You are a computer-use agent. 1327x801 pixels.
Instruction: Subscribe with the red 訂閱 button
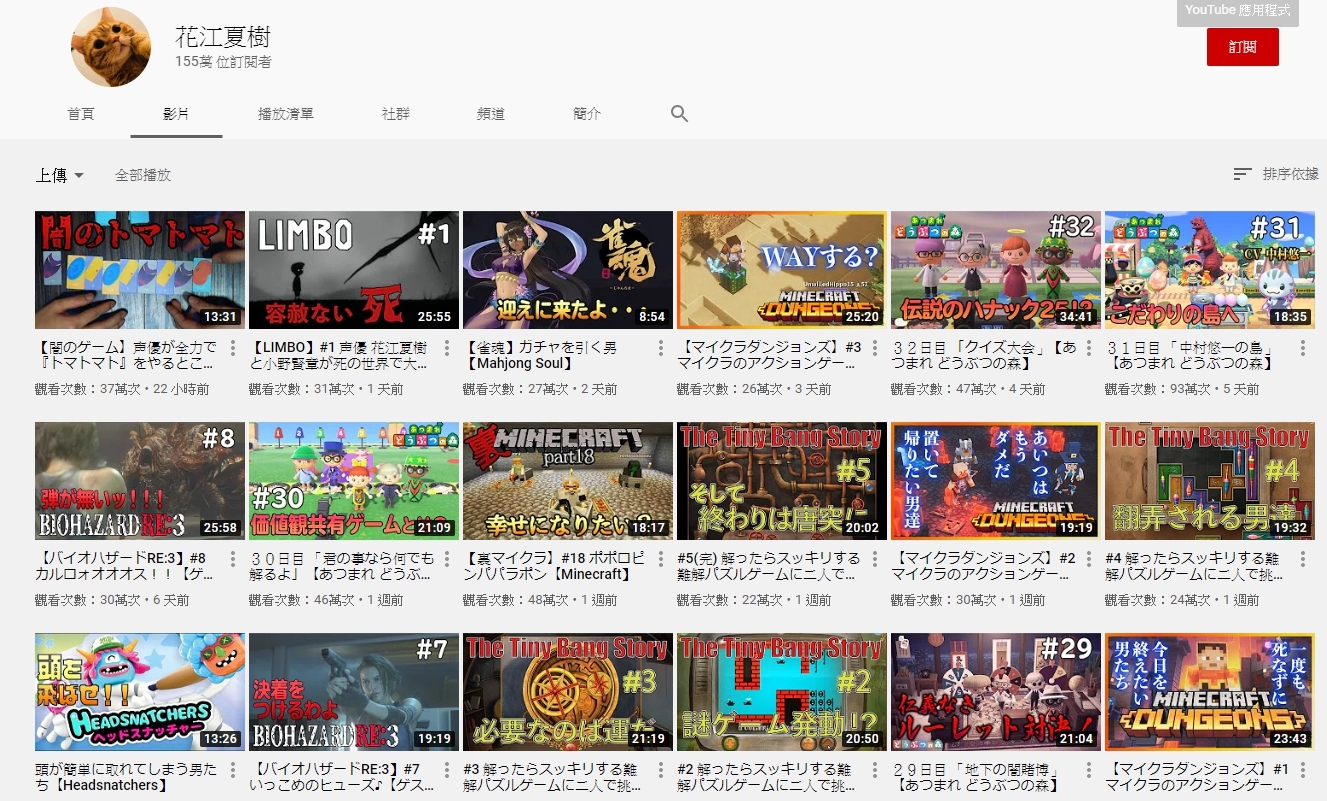tap(1243, 47)
